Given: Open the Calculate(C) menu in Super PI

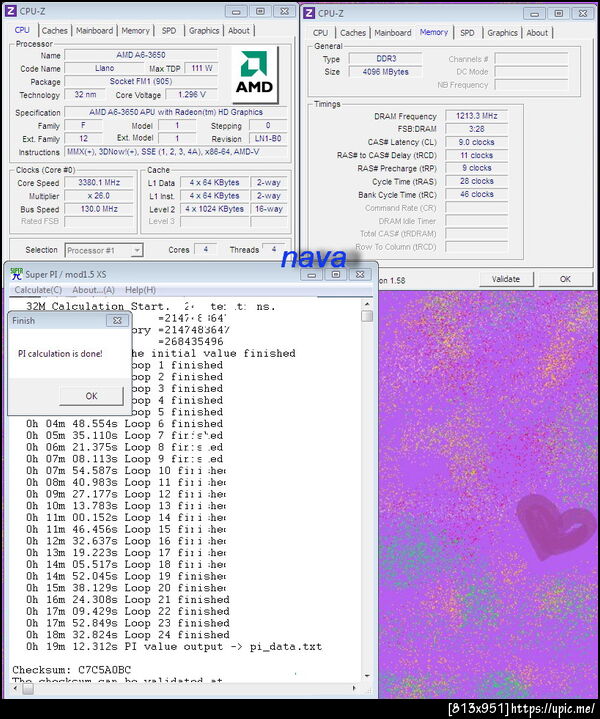Looking at the screenshot, I should pyautogui.click(x=38, y=290).
